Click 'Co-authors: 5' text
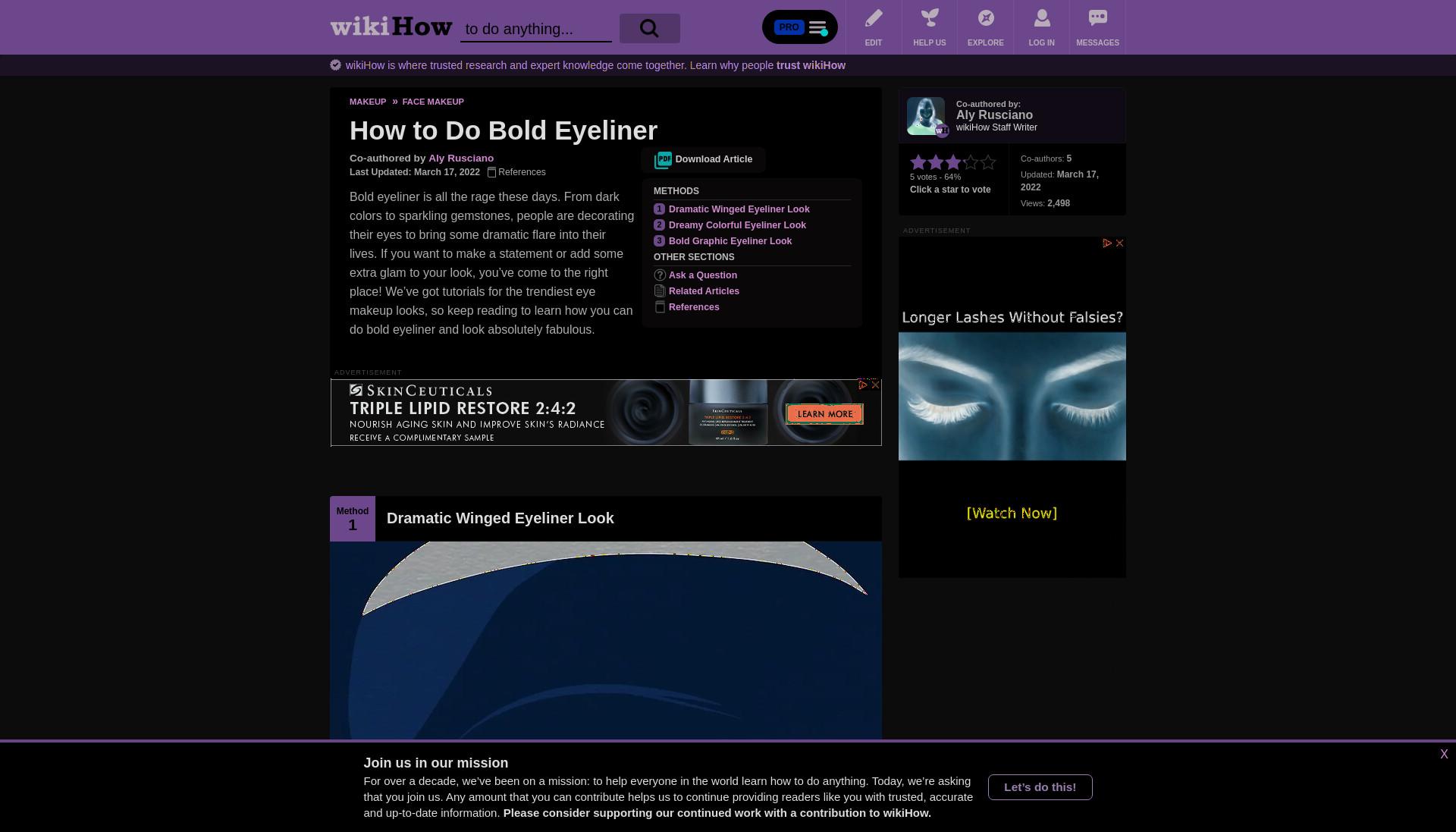The image size is (1456, 832). [1046, 159]
